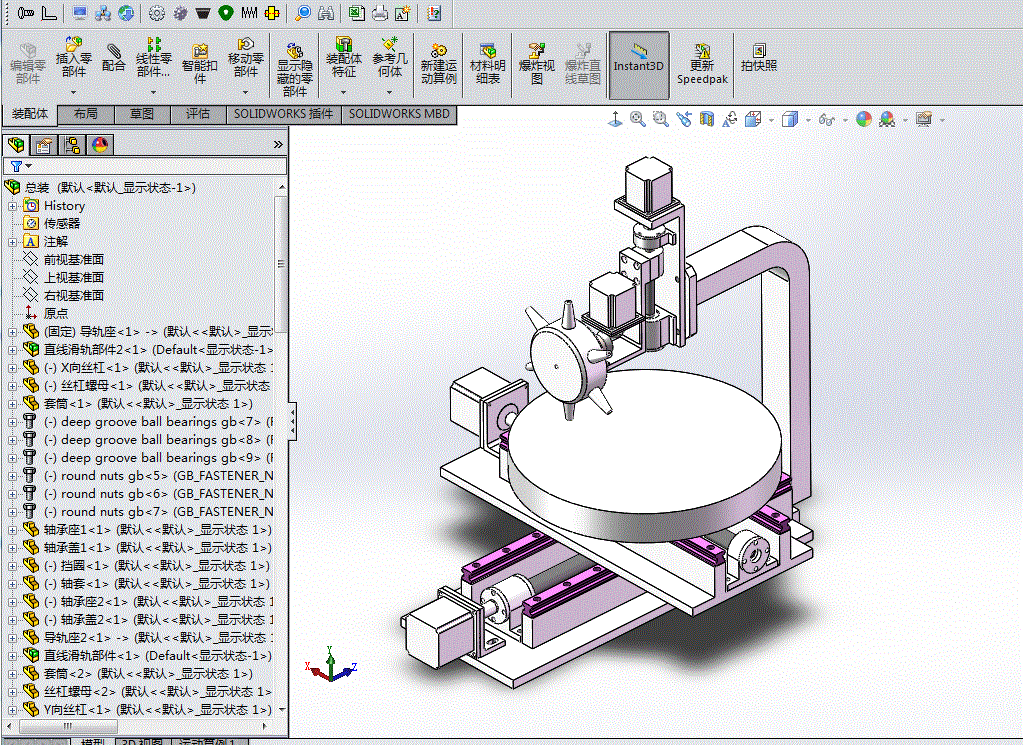Click Apply Scene icon in view toolbar

887,119
